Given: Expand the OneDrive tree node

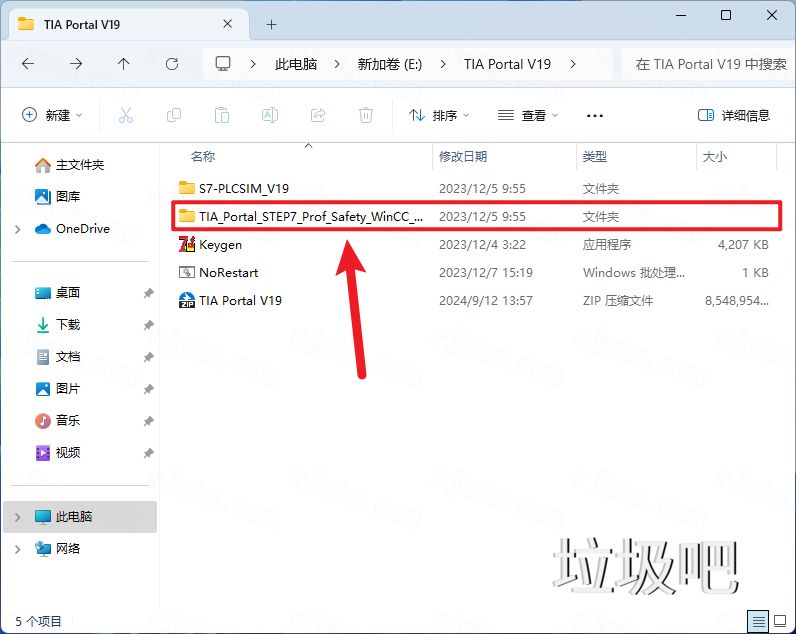Looking at the screenshot, I should (x=18, y=229).
